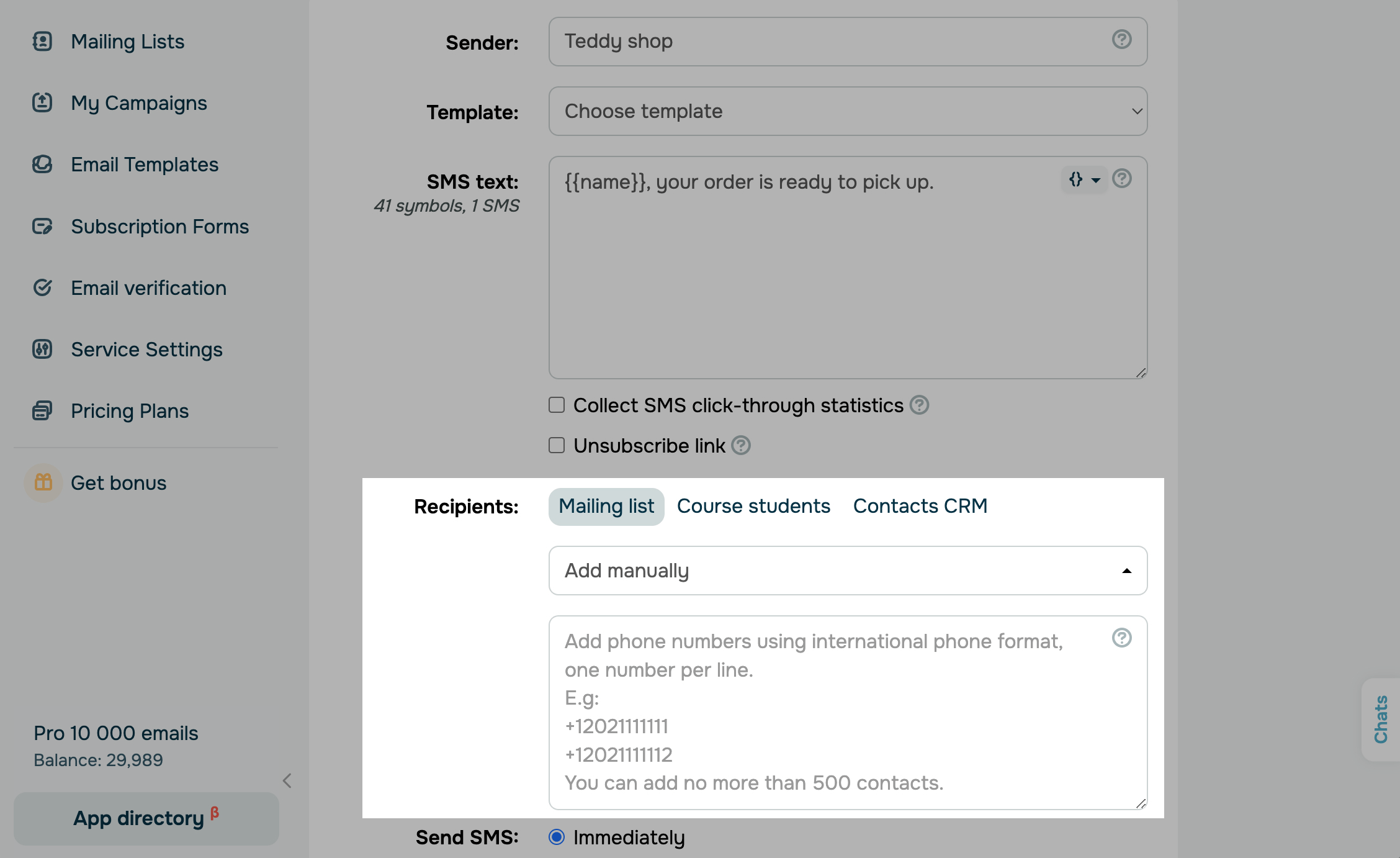Image resolution: width=1400 pixels, height=858 pixels.
Task: Select the Immediately radio button
Action: click(x=557, y=837)
